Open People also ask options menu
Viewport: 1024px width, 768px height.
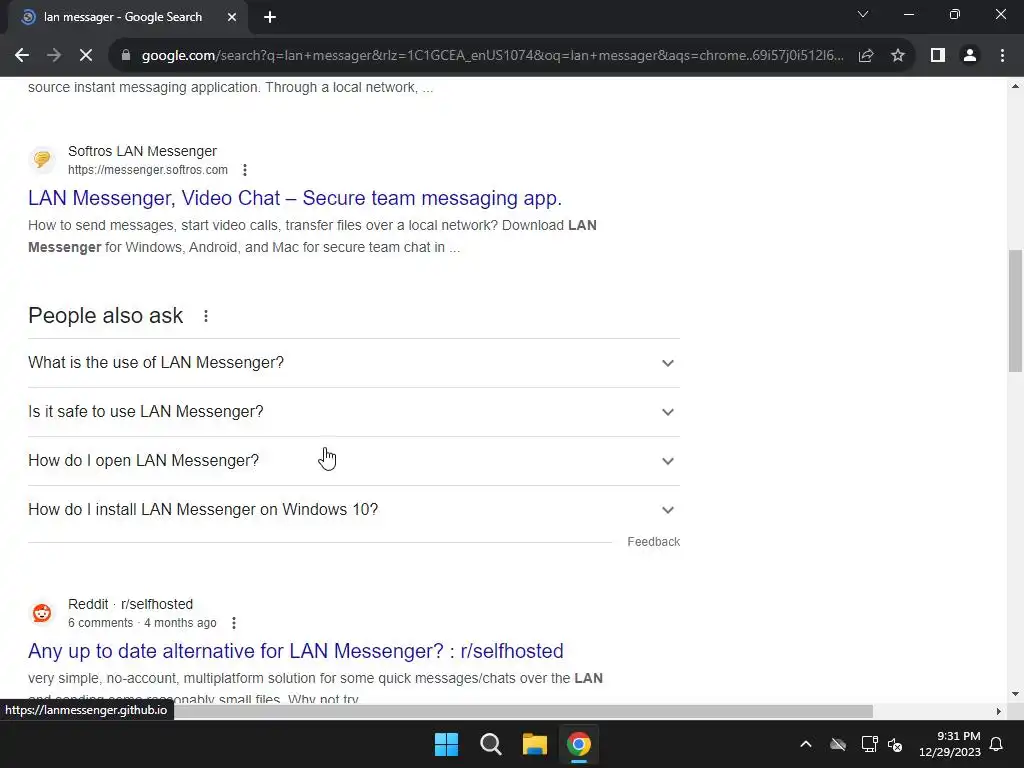[x=206, y=316]
